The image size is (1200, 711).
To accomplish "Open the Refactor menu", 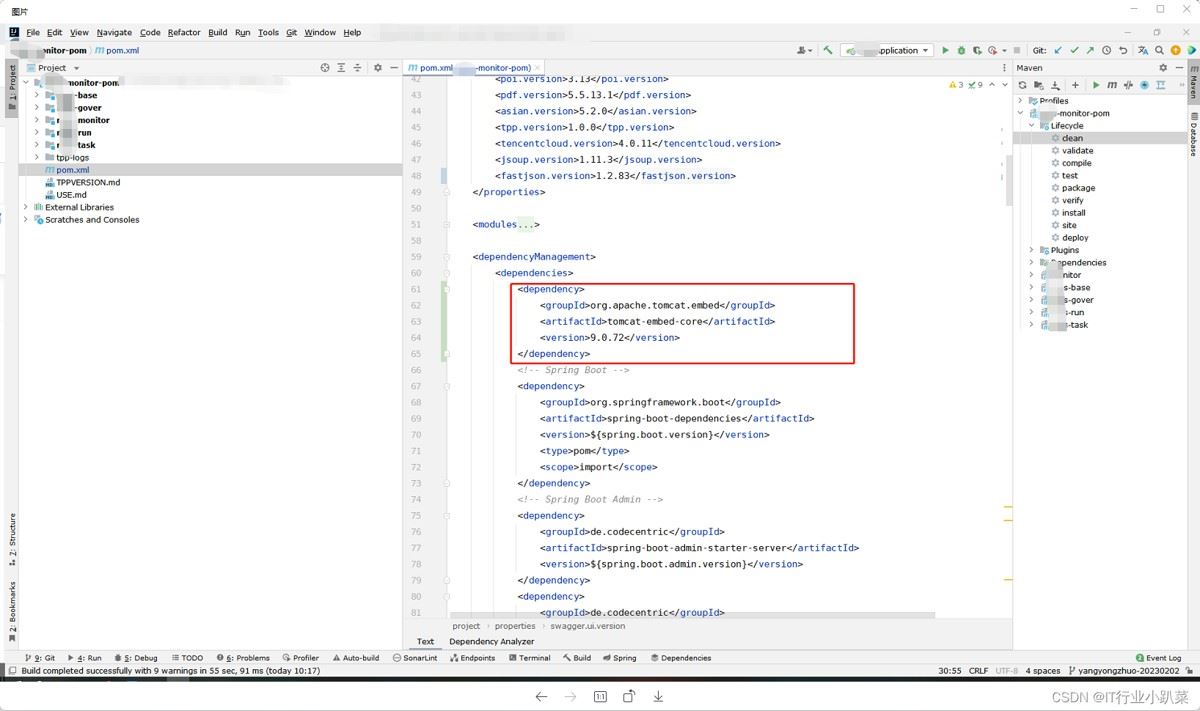I will tap(184, 32).
